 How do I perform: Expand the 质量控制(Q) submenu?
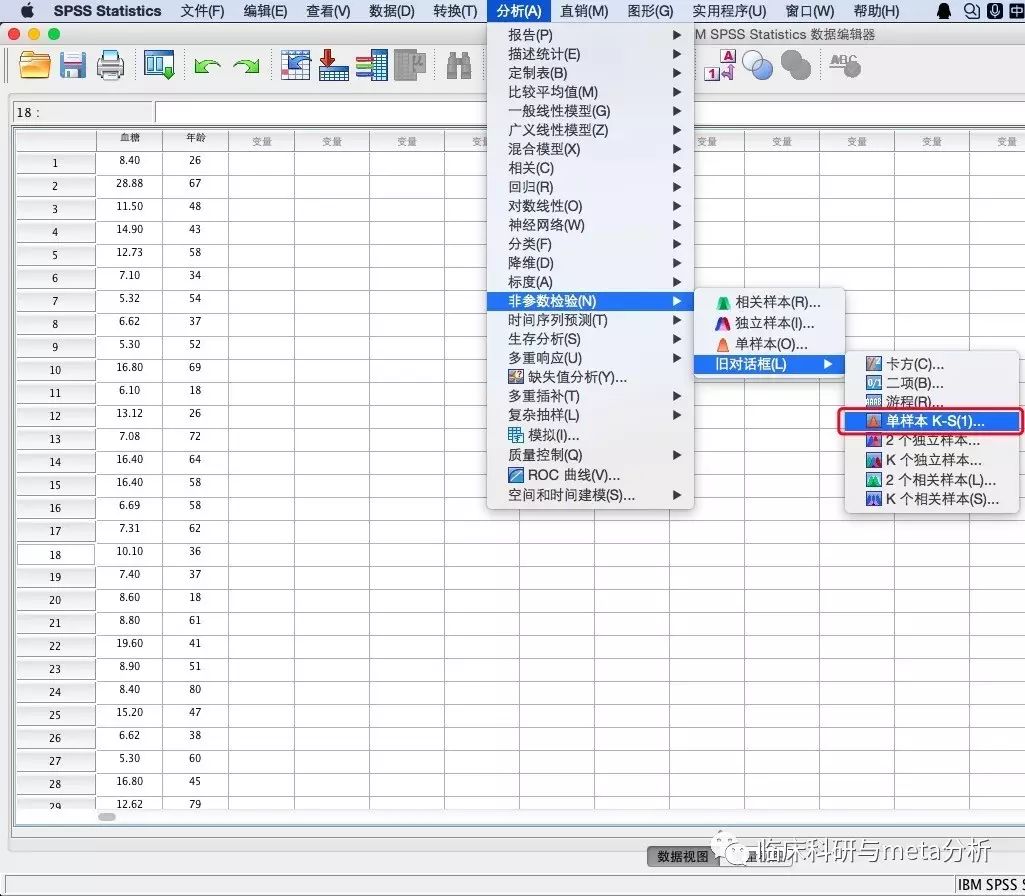tap(590, 454)
